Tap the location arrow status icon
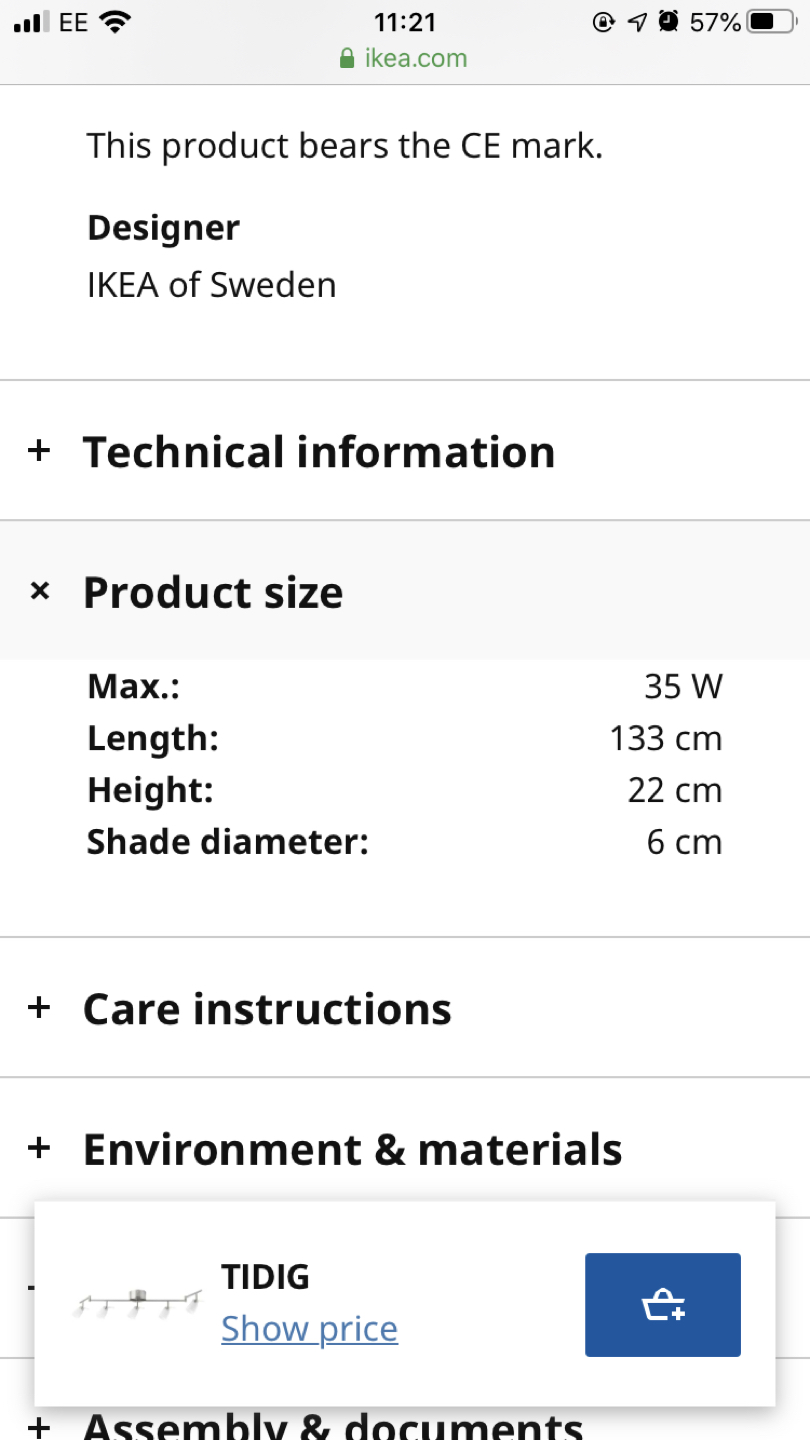The image size is (810, 1440). click(x=637, y=22)
